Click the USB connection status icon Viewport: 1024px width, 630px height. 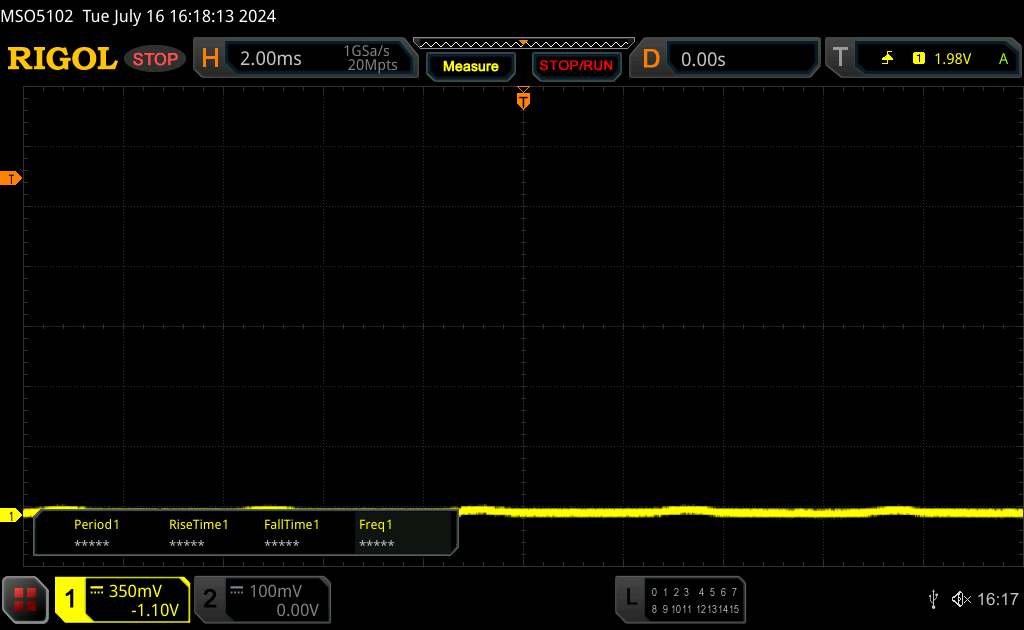click(x=933, y=599)
